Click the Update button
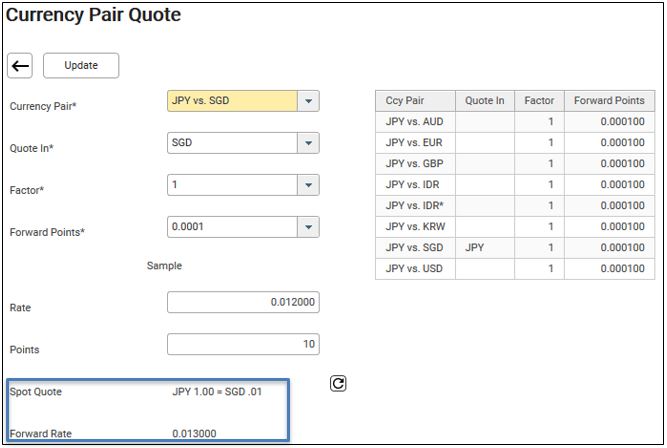Viewport: 667px width, 448px height. point(81,66)
